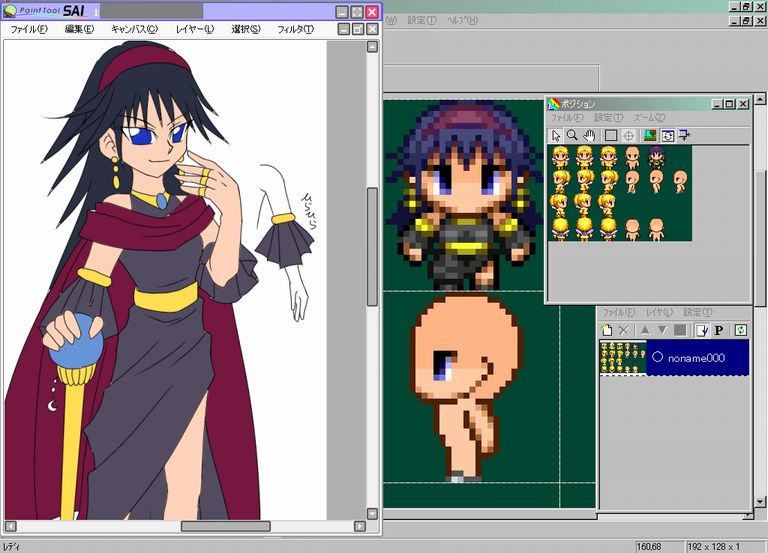Viewport: 768px width, 553px height.
Task: Open the 選択(S) menu in SAI
Action: (246, 29)
